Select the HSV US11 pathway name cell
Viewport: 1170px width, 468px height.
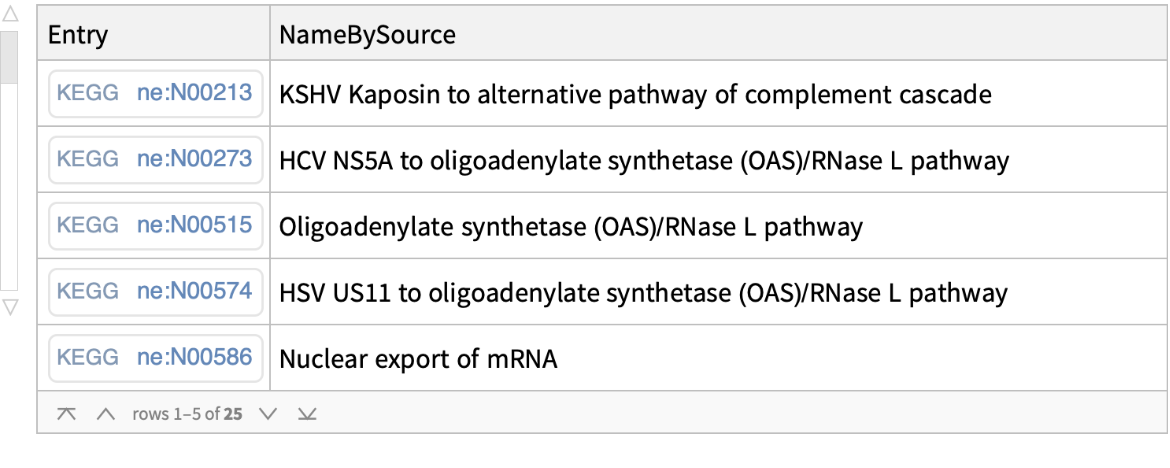(643, 292)
